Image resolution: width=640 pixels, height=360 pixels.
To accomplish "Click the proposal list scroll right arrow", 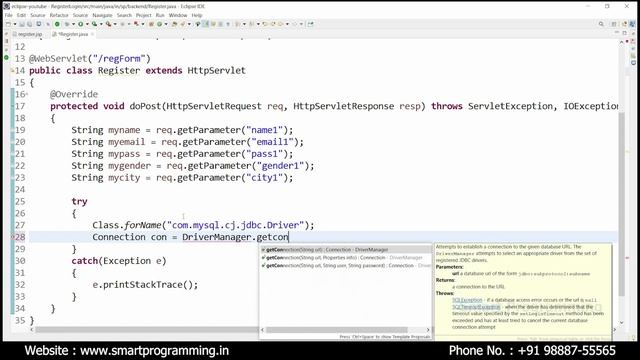I will (428, 330).
